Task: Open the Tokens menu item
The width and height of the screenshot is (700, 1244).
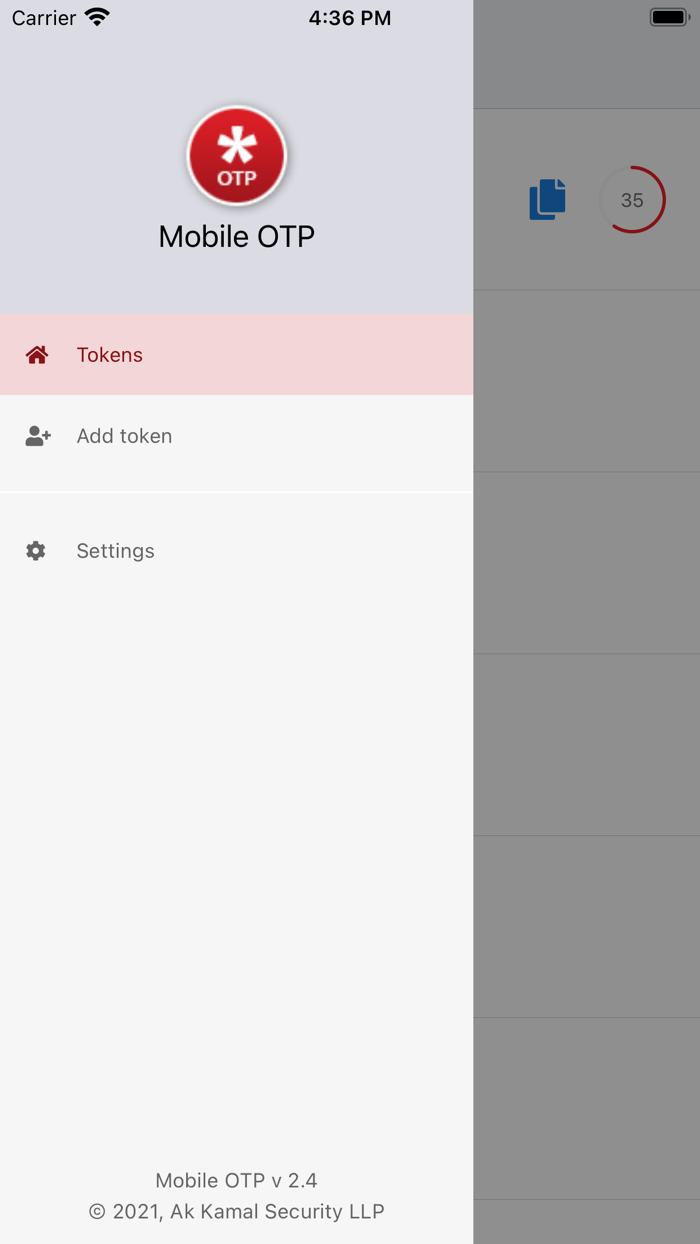Action: point(110,355)
